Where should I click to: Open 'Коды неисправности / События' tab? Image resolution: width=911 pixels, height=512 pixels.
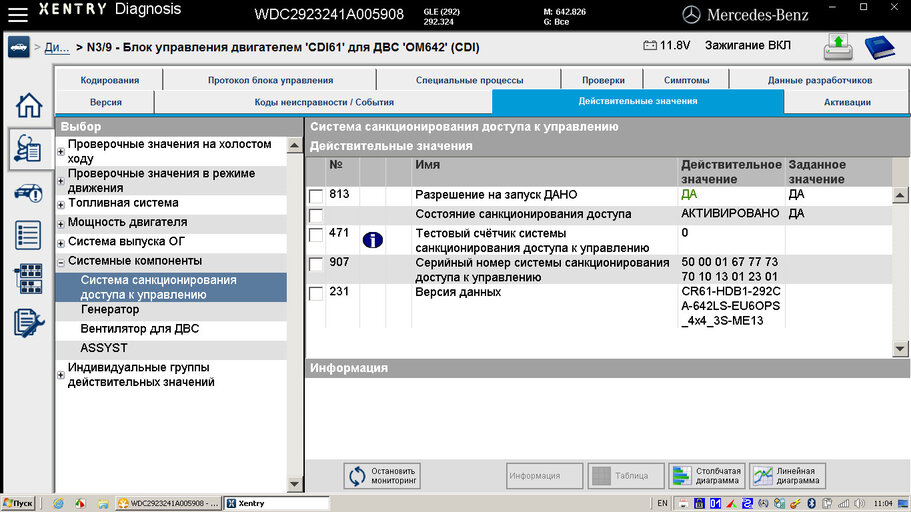point(324,102)
